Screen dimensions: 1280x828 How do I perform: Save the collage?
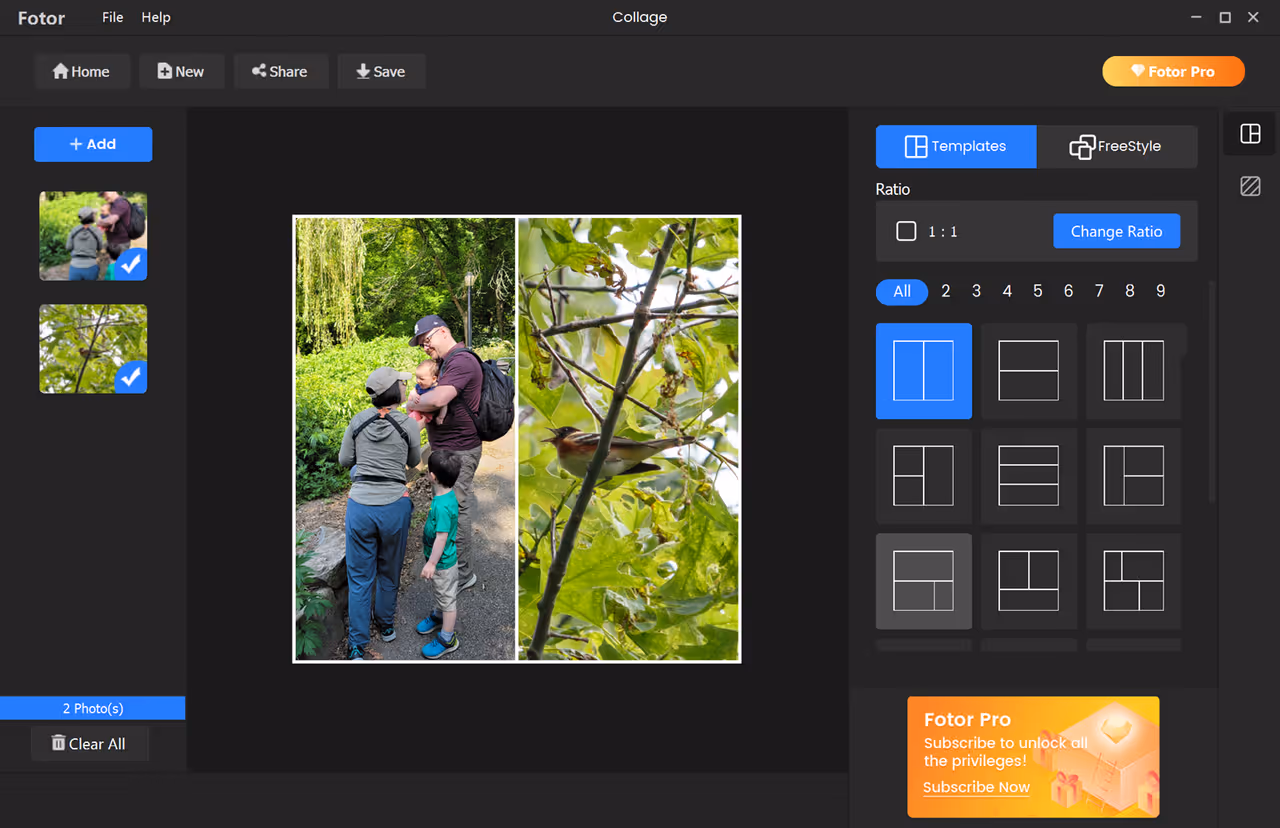[x=381, y=72]
